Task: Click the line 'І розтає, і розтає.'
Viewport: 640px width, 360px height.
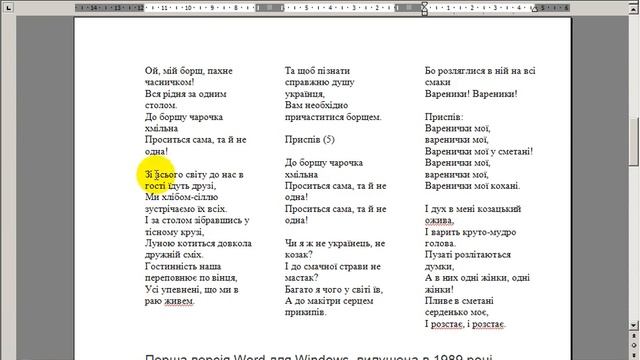Action: 465,324
